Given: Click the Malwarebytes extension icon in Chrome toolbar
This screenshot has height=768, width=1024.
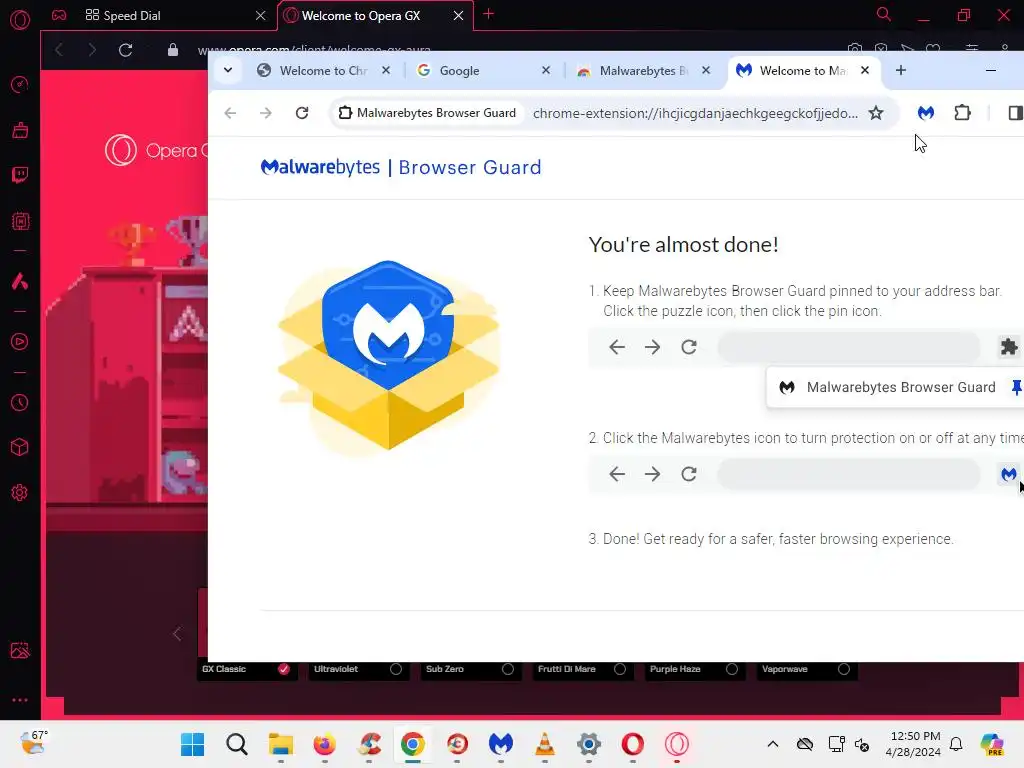Looking at the screenshot, I should (925, 113).
